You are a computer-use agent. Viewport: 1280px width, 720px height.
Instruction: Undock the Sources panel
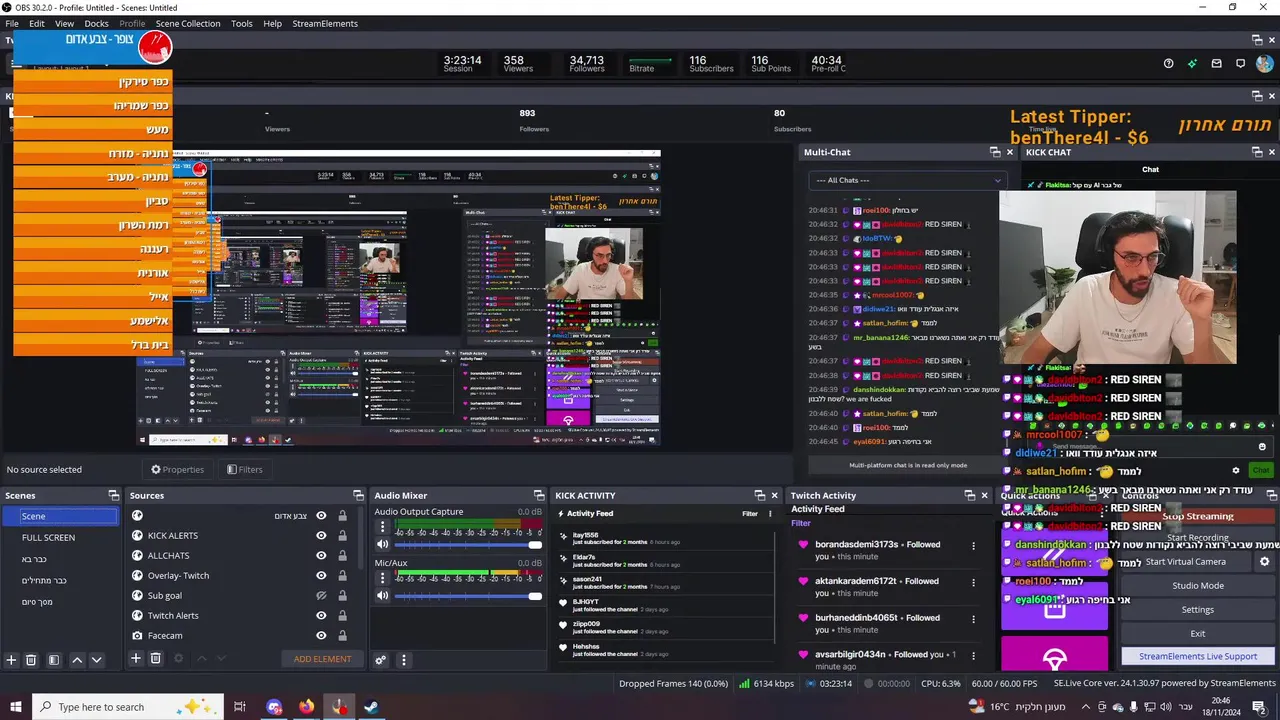358,495
